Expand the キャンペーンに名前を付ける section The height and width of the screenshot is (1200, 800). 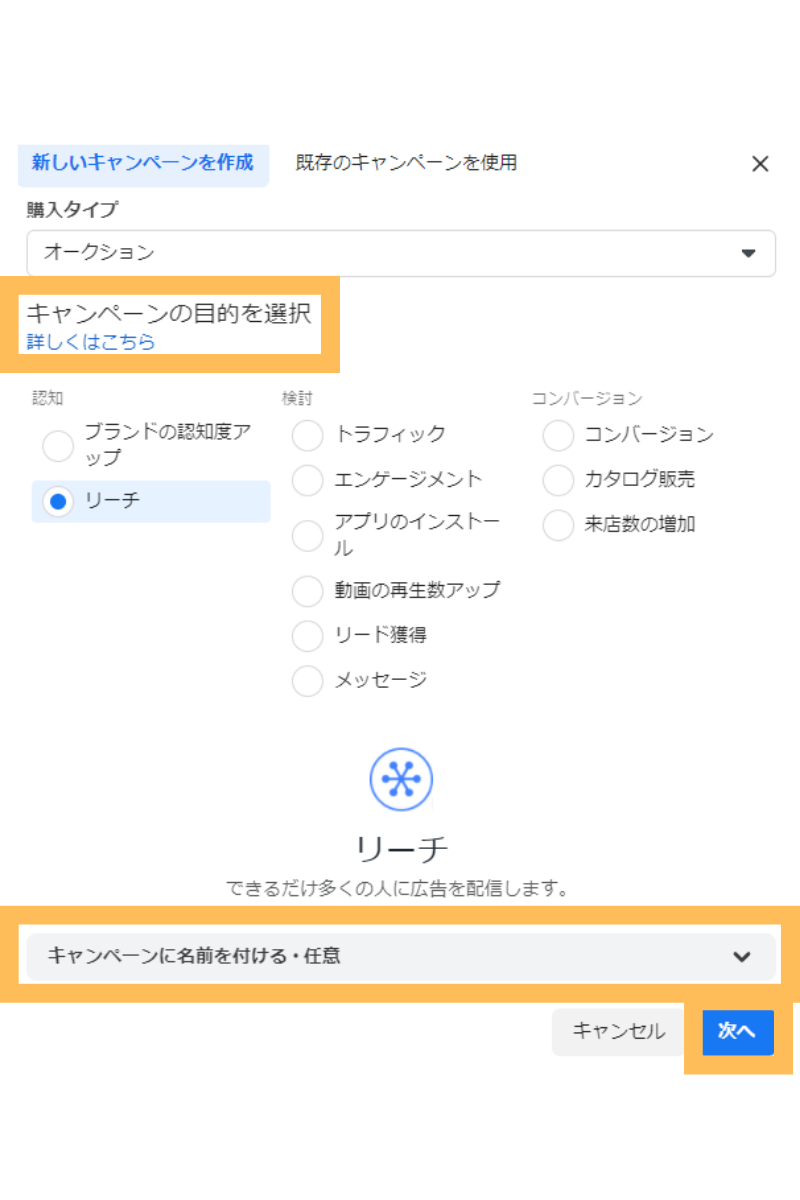coord(401,956)
